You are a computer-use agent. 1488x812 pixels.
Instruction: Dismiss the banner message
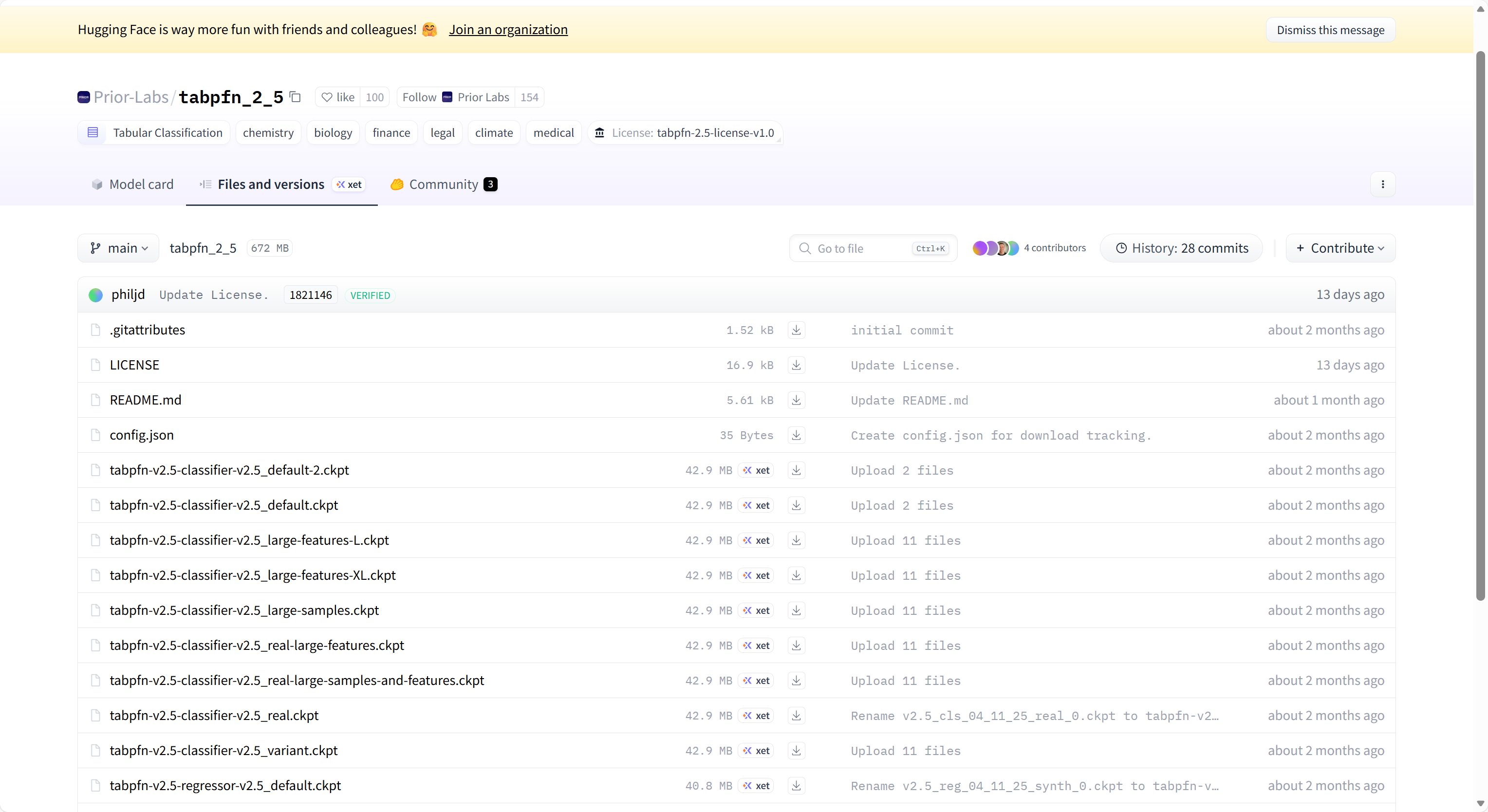coord(1330,30)
